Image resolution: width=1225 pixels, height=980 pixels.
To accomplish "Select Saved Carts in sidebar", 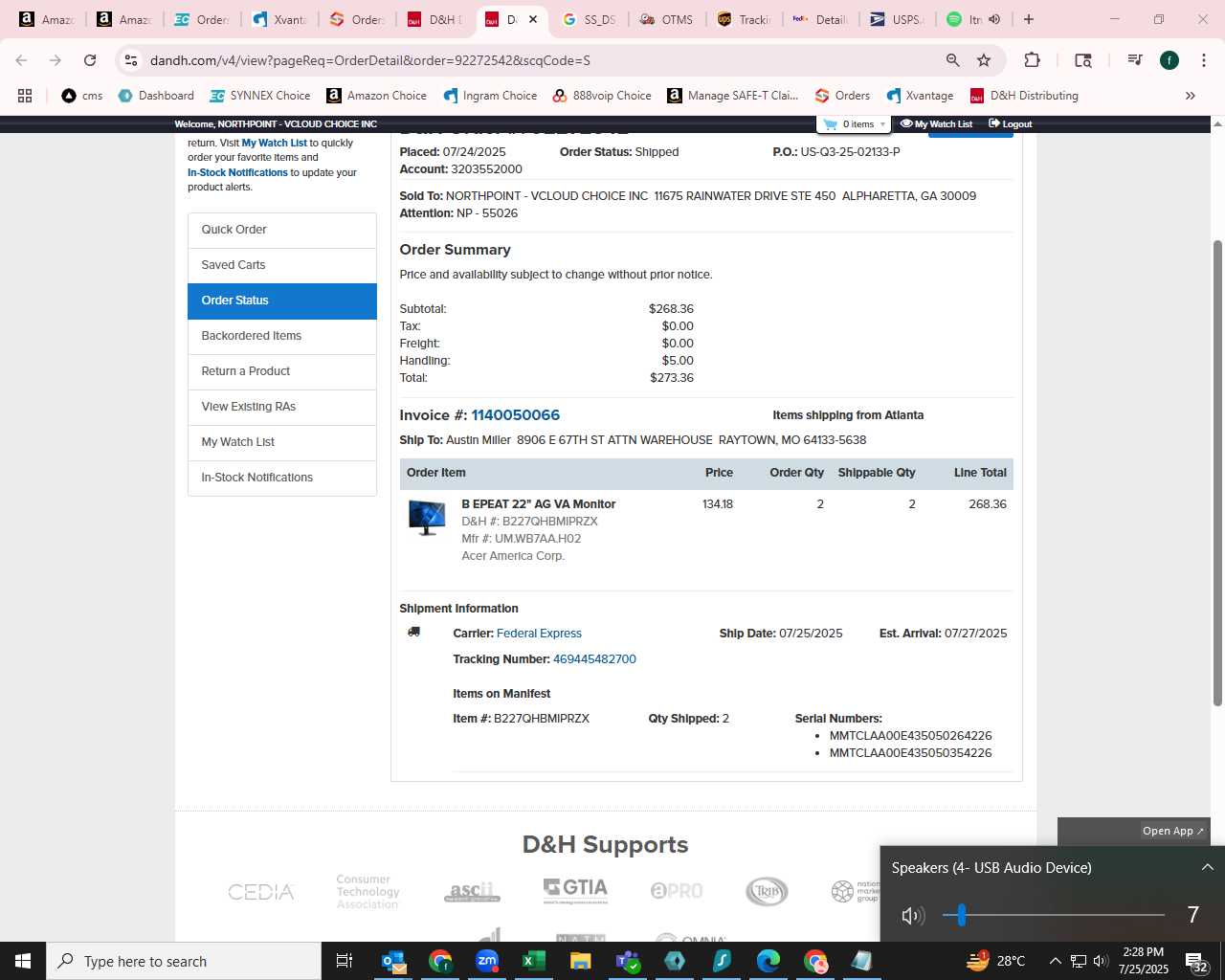I will [282, 265].
